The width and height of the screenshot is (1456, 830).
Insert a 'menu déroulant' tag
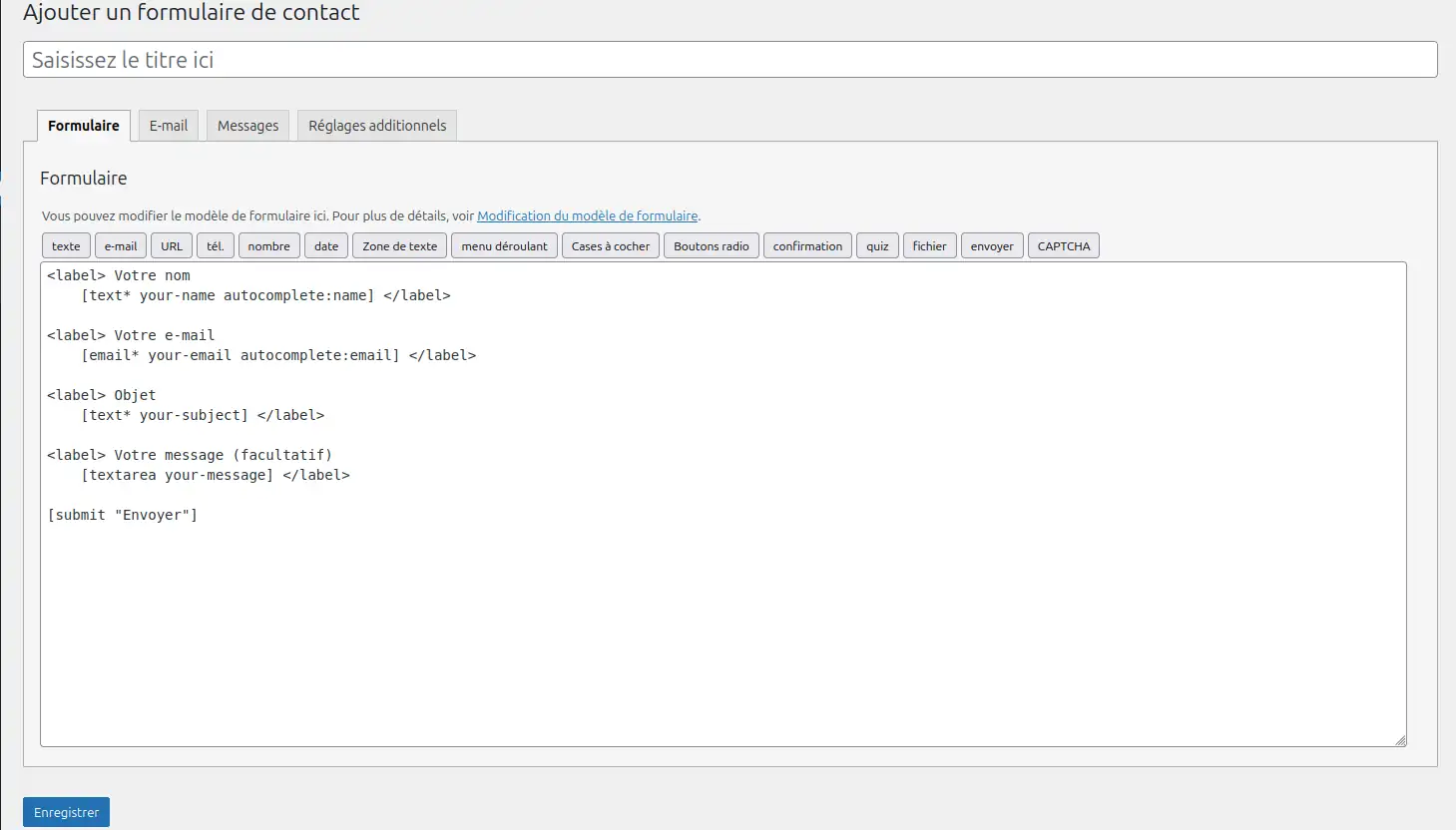click(504, 246)
